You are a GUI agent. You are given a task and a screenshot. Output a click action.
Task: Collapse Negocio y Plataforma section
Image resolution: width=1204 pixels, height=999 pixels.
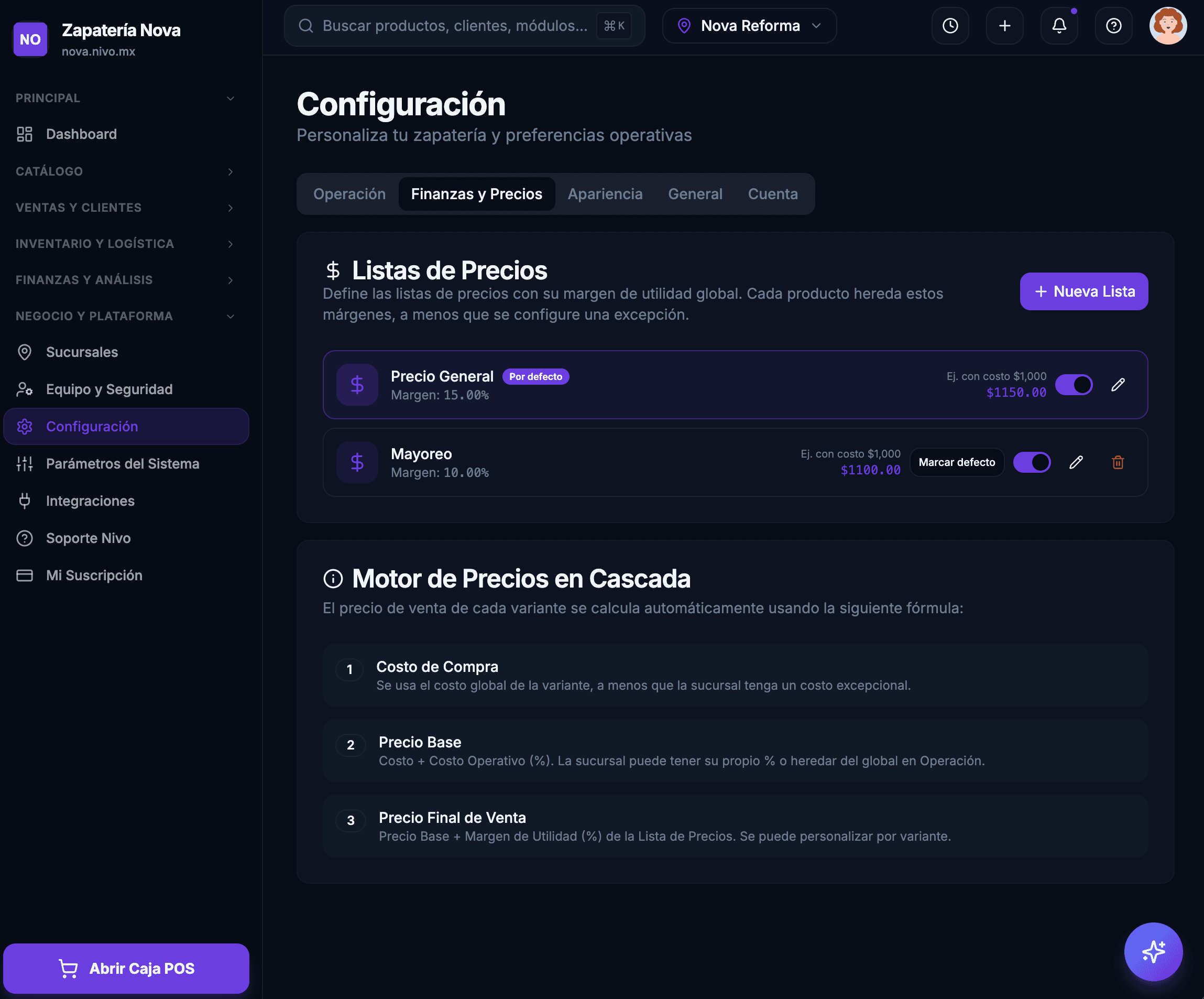126,316
